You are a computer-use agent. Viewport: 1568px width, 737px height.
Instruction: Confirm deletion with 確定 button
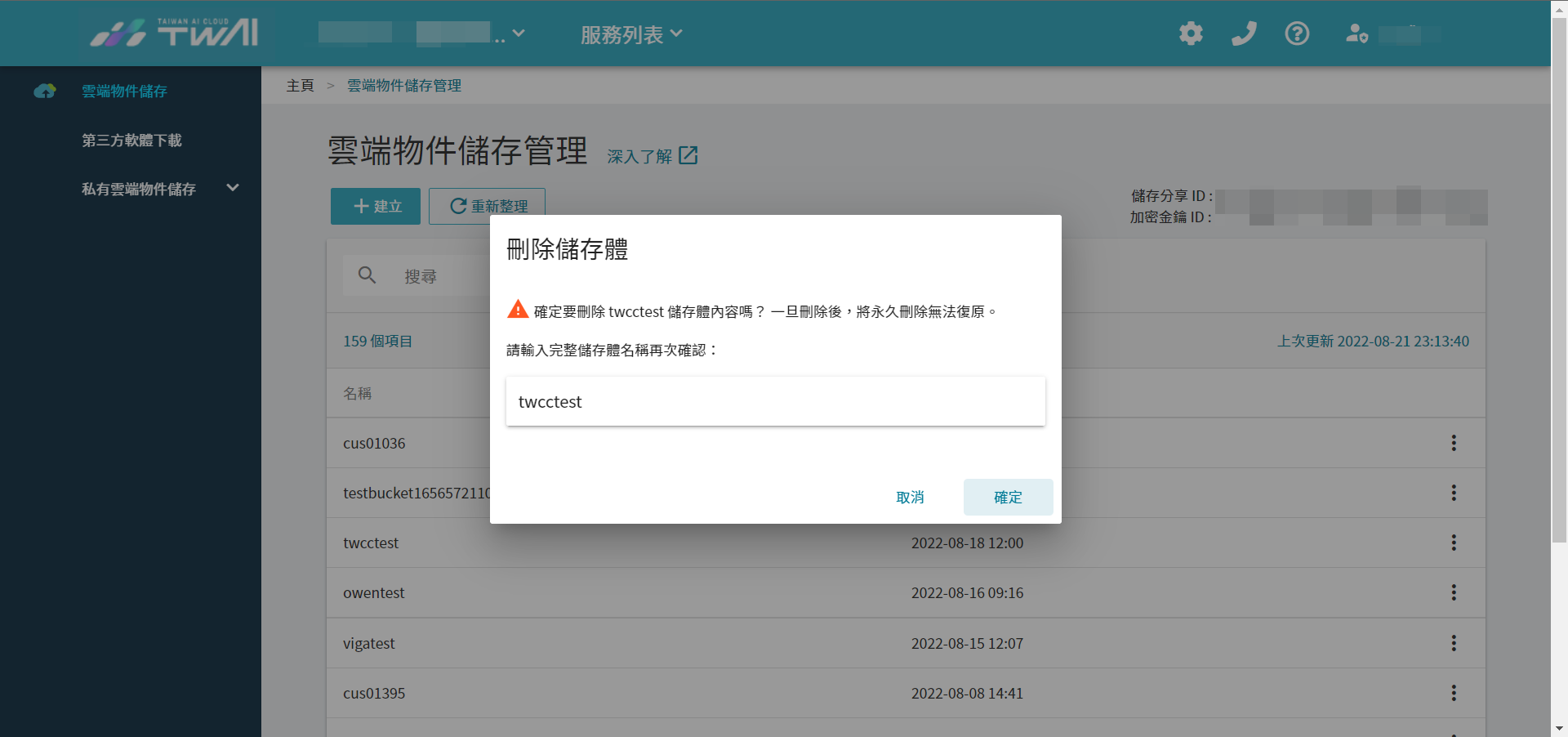(x=1008, y=497)
